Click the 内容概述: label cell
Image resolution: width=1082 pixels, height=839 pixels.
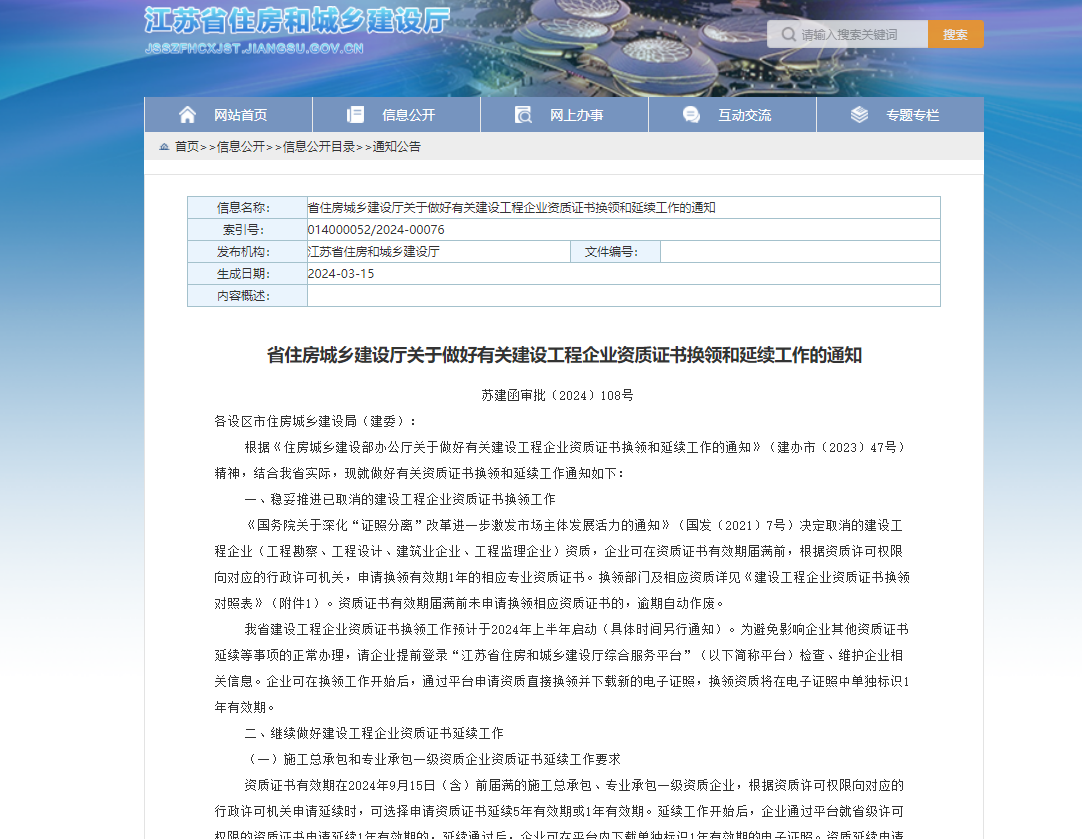[247, 296]
